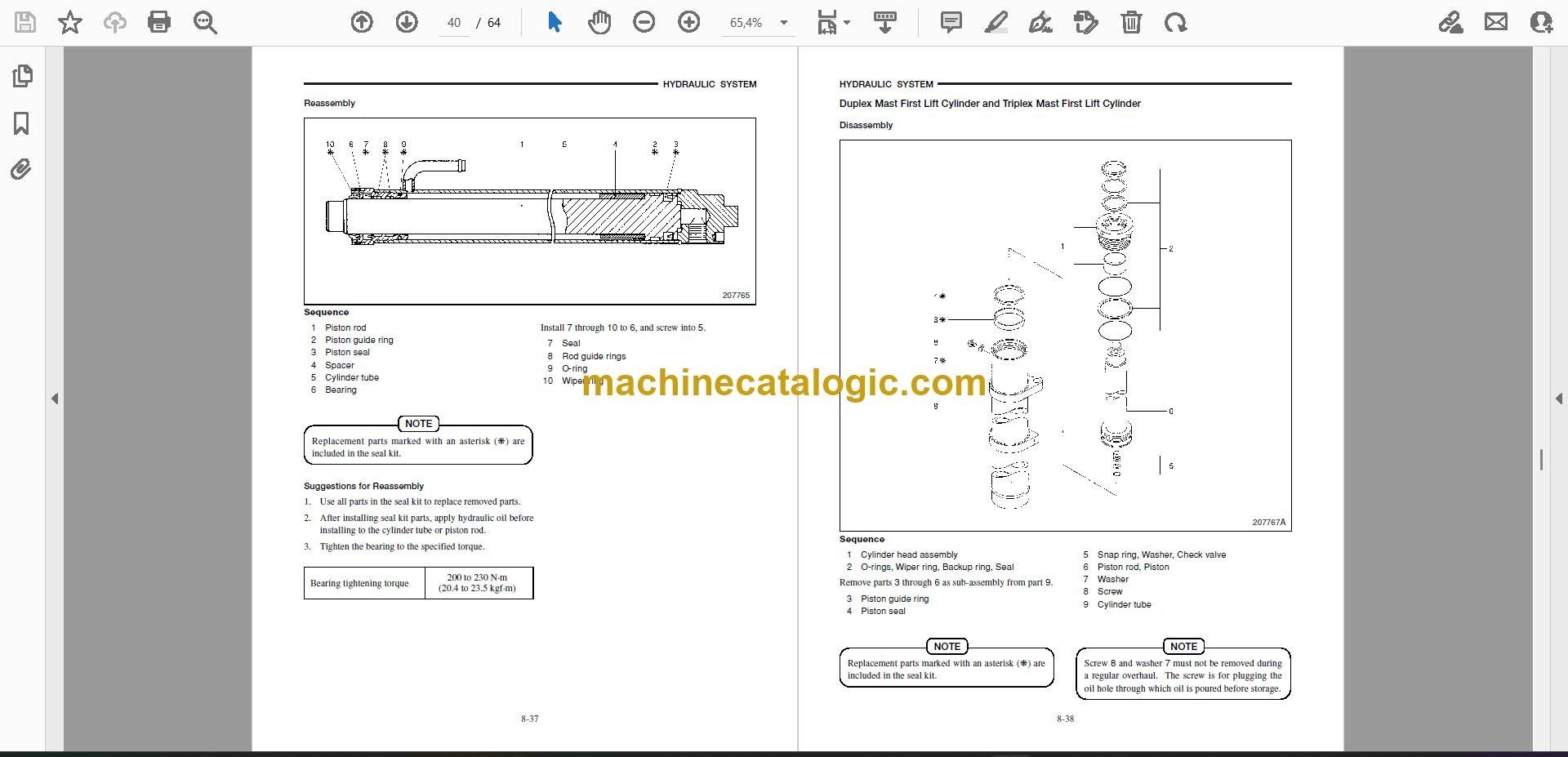Go to the next page arrow

point(407,22)
